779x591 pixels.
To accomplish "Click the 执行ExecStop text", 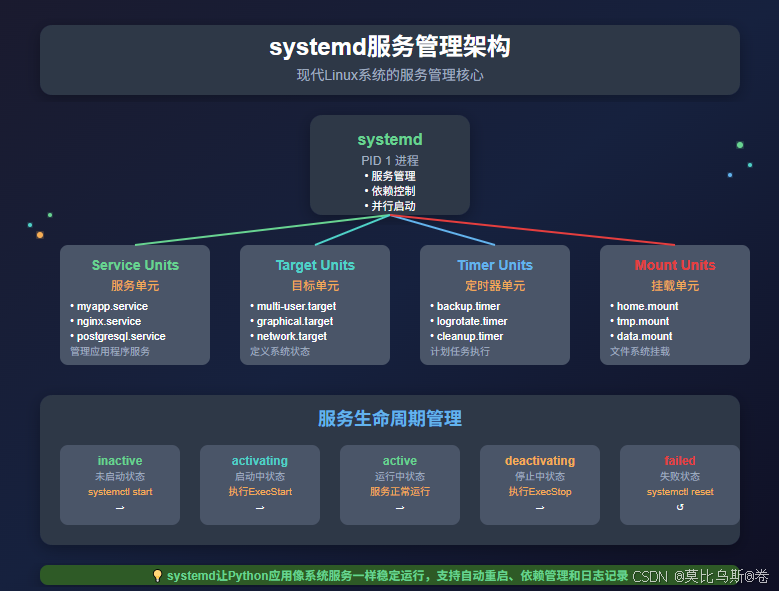I will pyautogui.click(x=540, y=492).
